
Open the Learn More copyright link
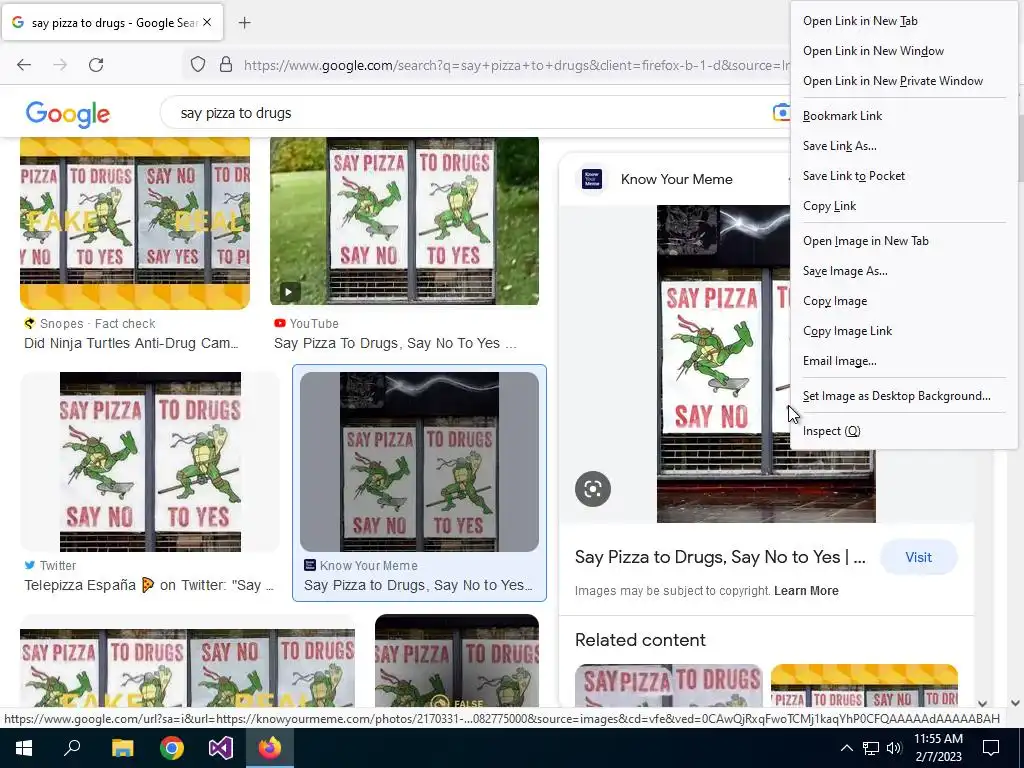coord(806,590)
